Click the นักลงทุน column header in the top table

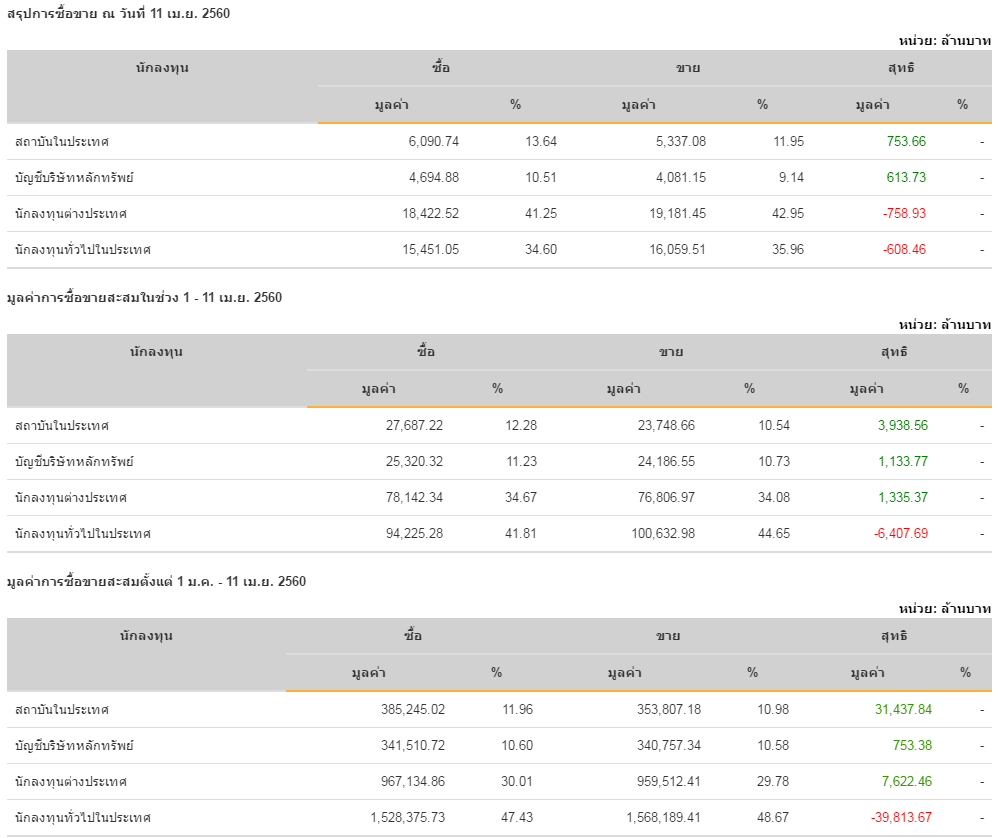162,68
